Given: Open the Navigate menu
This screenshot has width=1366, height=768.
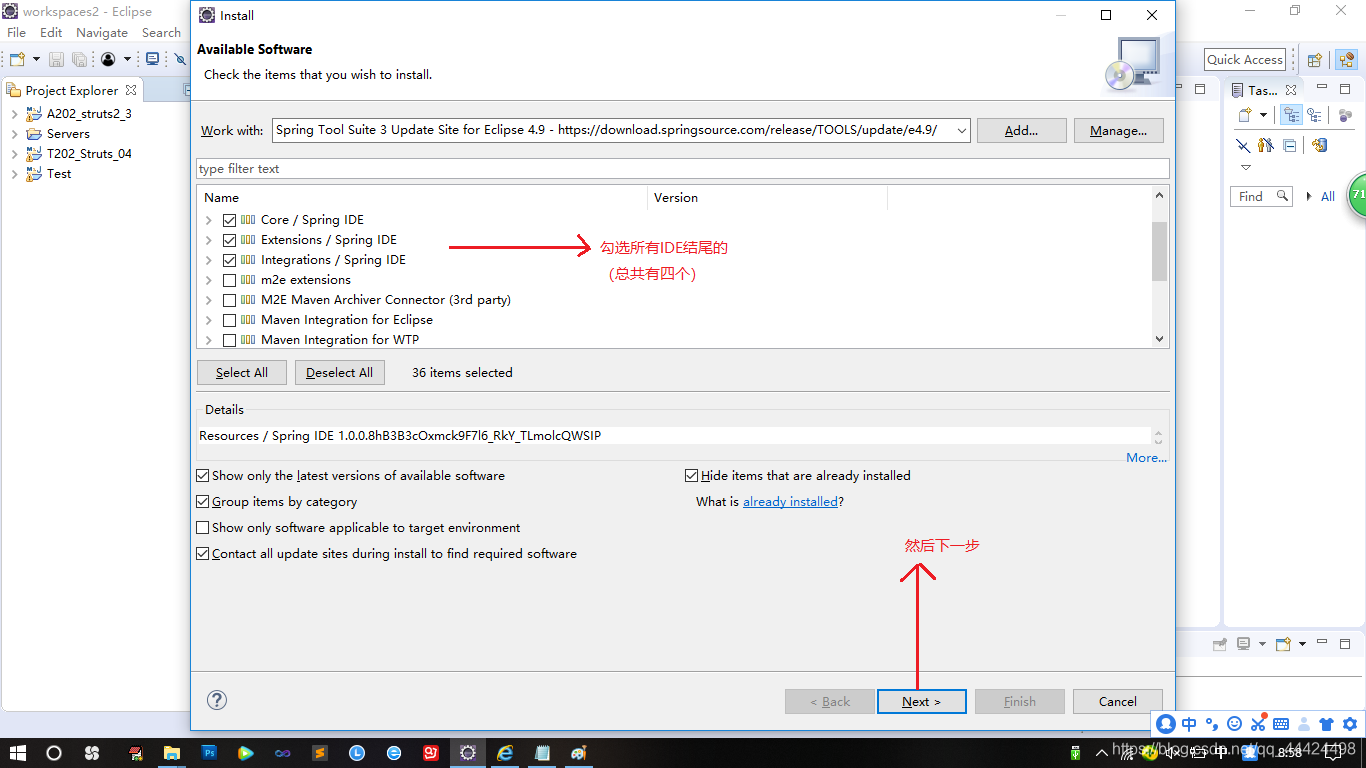Looking at the screenshot, I should [x=102, y=32].
